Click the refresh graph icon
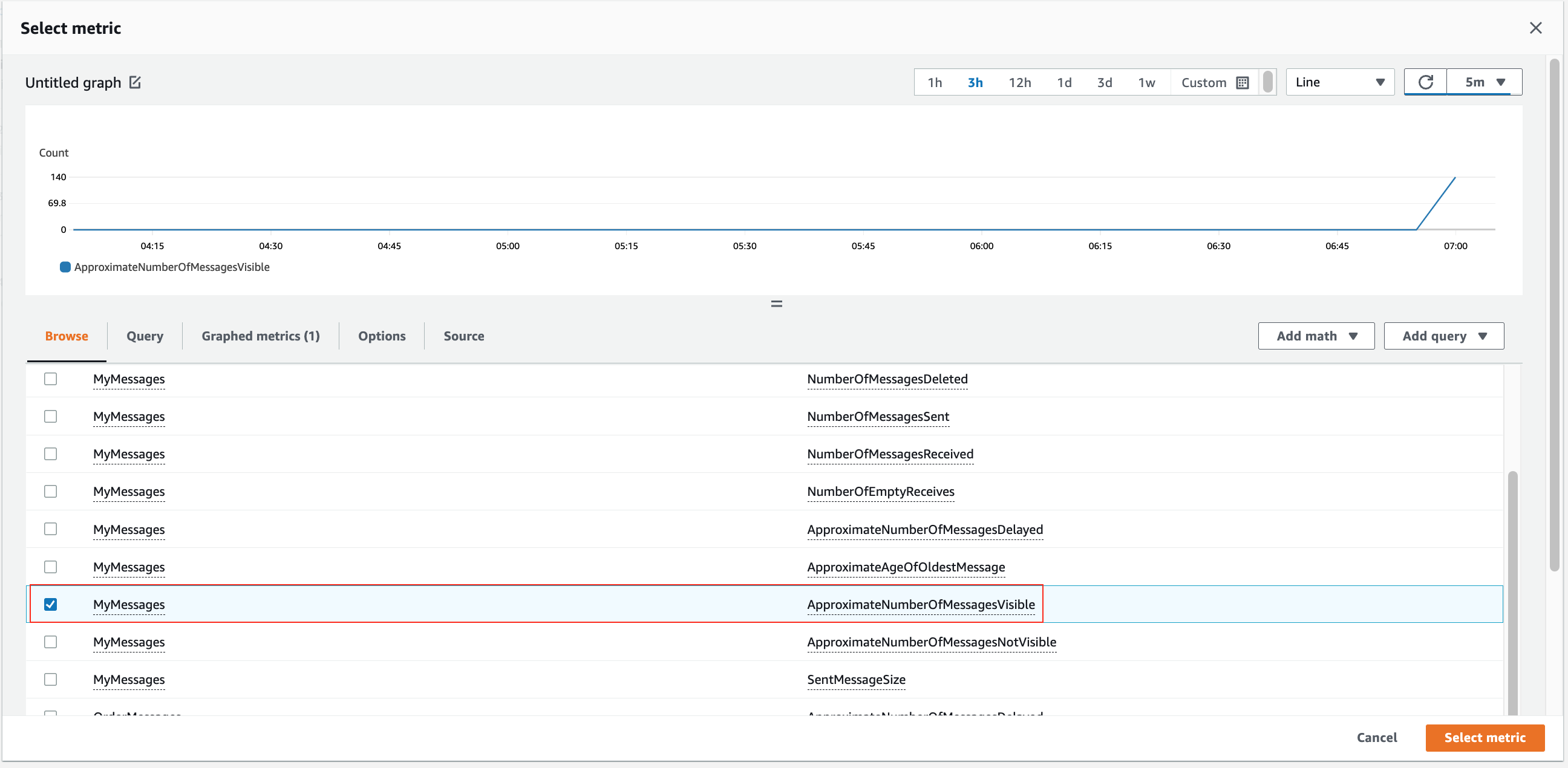This screenshot has width=1568, height=768. tap(1426, 82)
